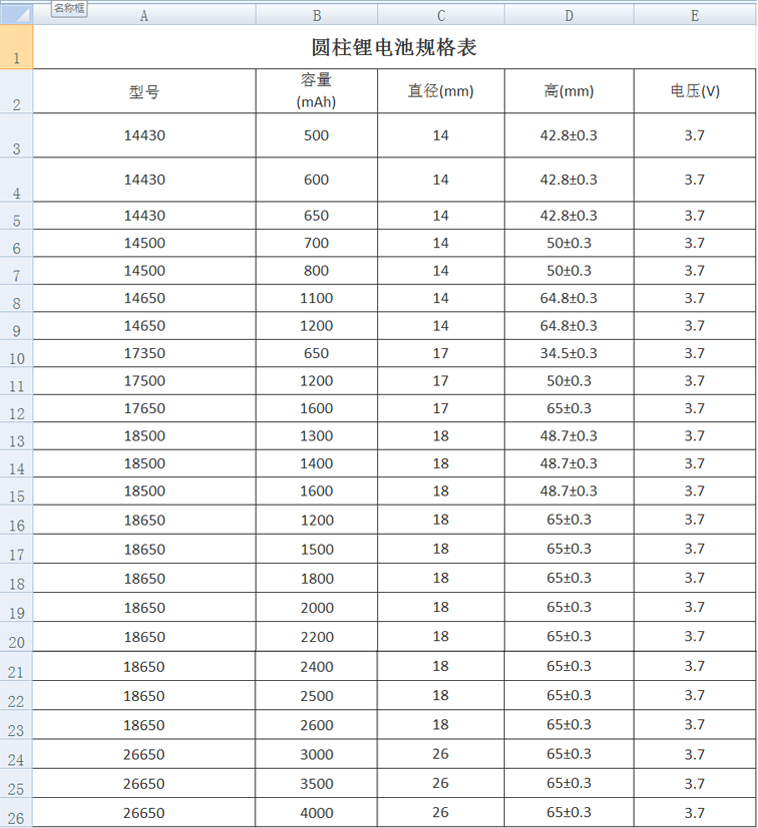
Task: Click model cell 17350
Action: [144, 353]
